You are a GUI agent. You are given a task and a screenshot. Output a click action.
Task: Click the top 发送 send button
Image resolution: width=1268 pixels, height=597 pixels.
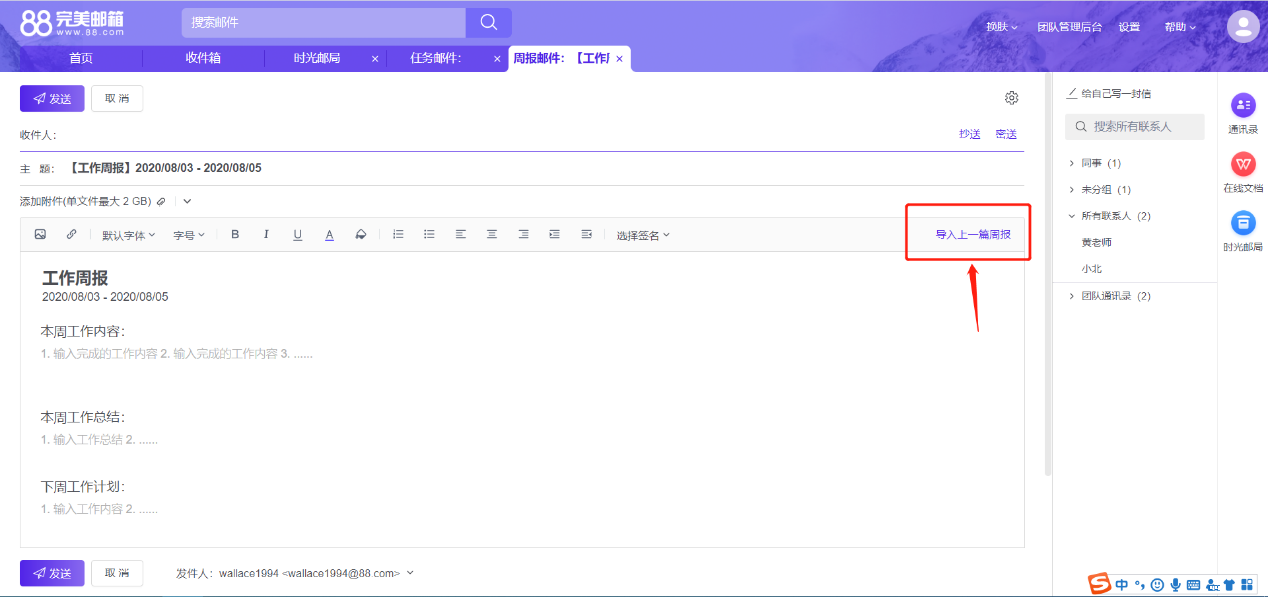52,98
